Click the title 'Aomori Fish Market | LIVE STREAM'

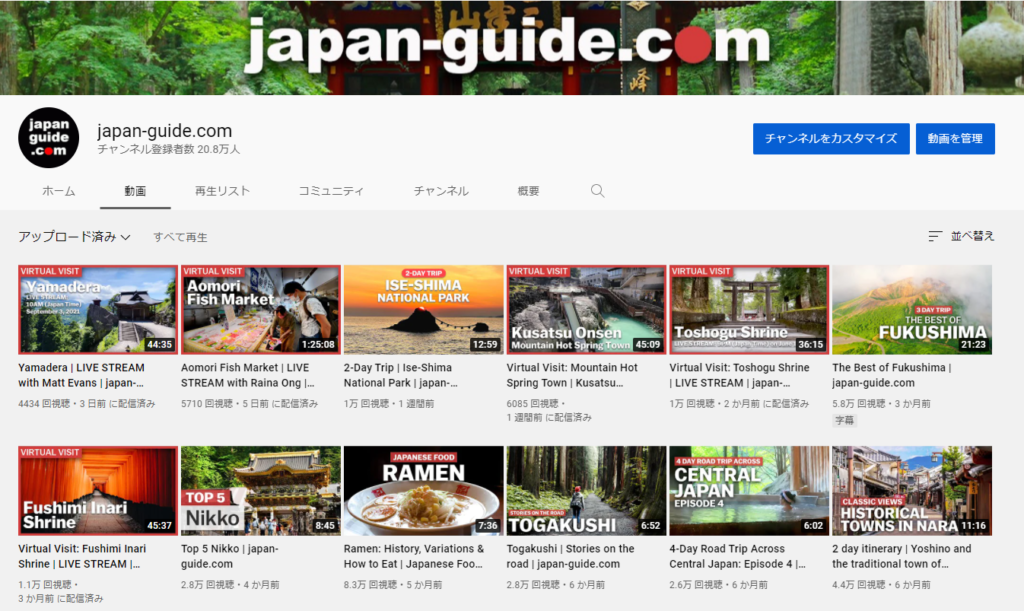pos(248,375)
